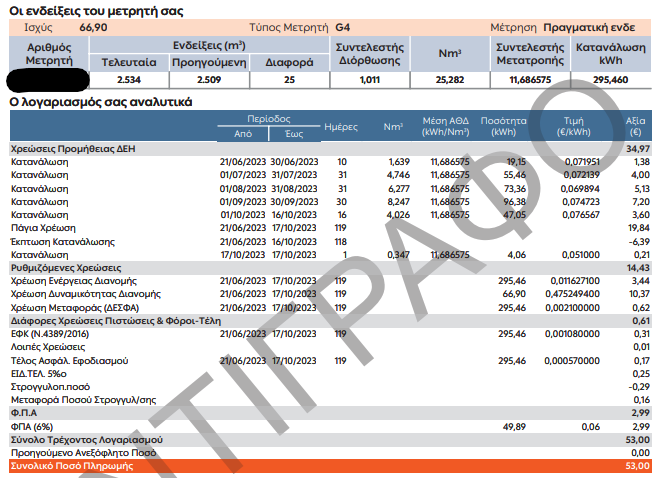
Task: Click the regulated charges total 14,43
Action: (638, 268)
